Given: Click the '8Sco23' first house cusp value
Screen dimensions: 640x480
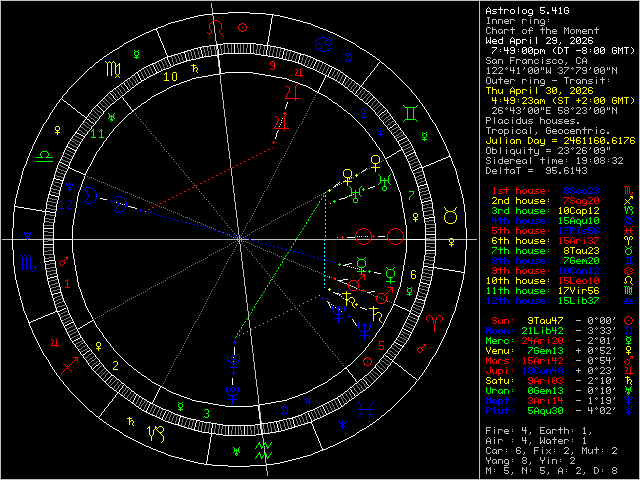Looking at the screenshot, I should [581, 191].
